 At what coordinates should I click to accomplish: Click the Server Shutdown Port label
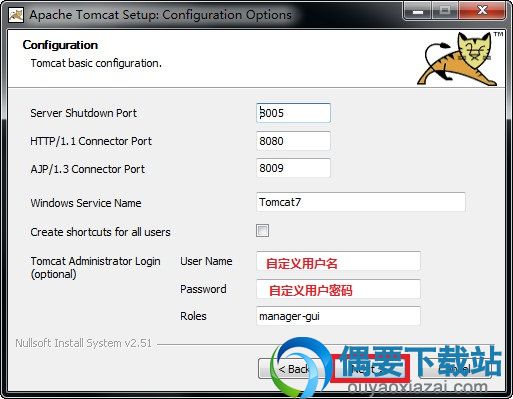pos(83,113)
